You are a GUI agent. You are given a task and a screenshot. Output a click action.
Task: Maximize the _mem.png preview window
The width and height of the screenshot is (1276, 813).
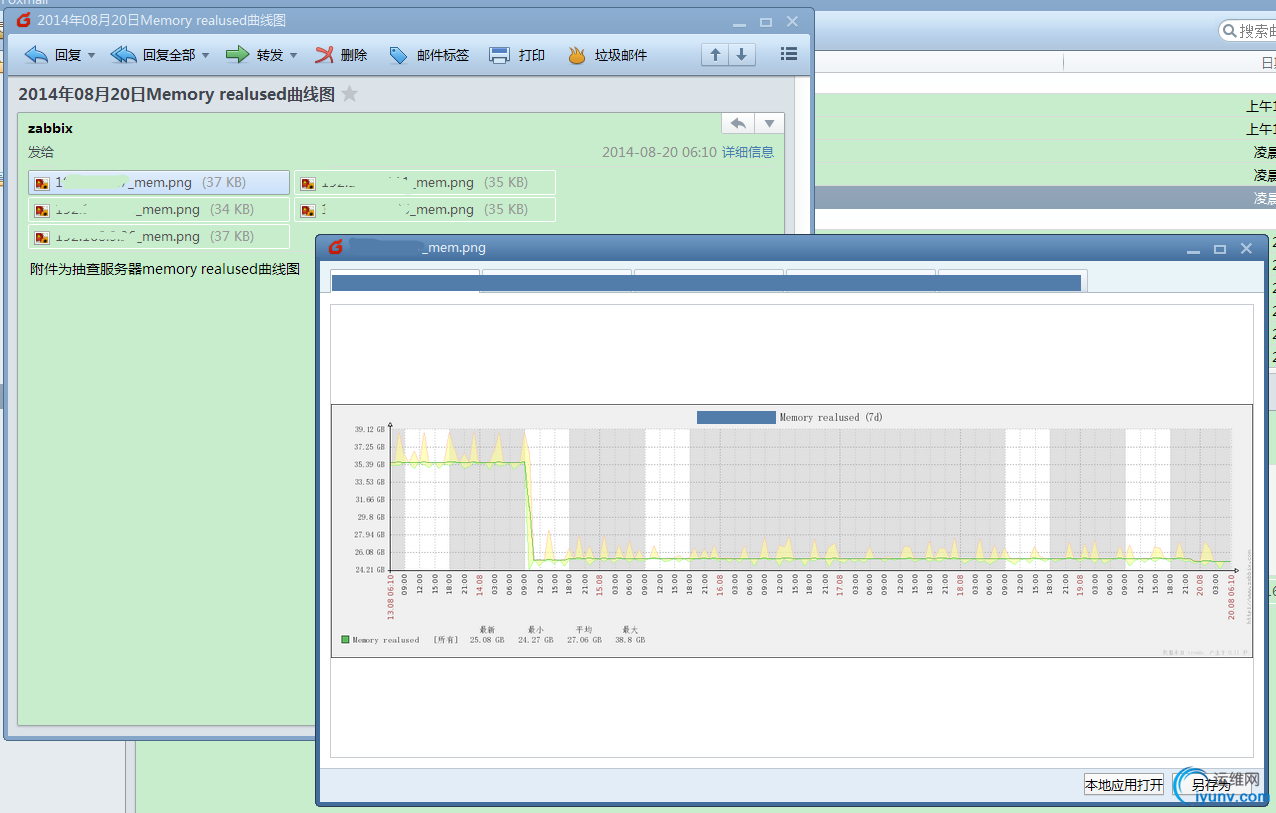[x=1219, y=248]
